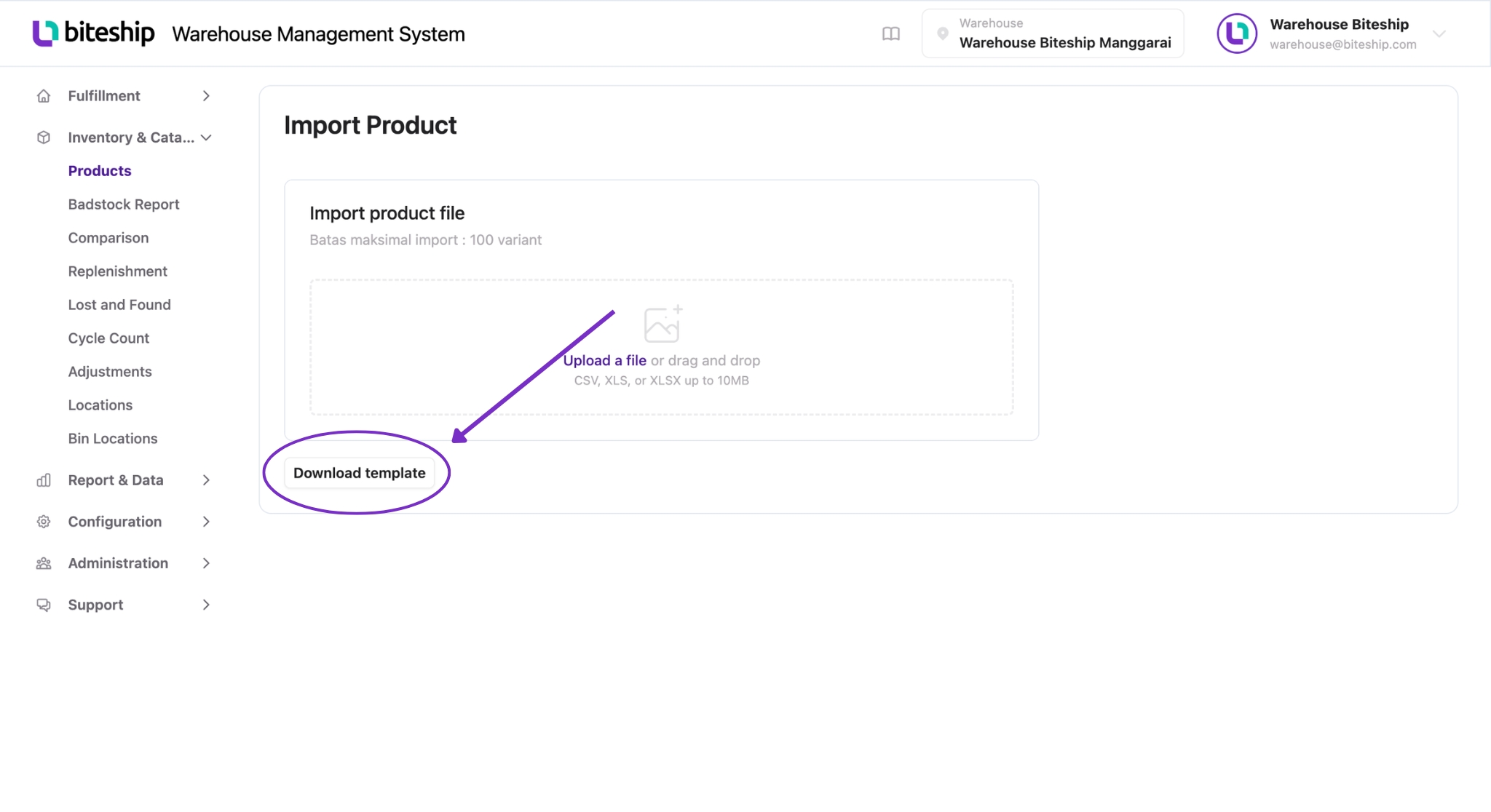Open Bin Locations page
The image size is (1491, 812).
(113, 439)
